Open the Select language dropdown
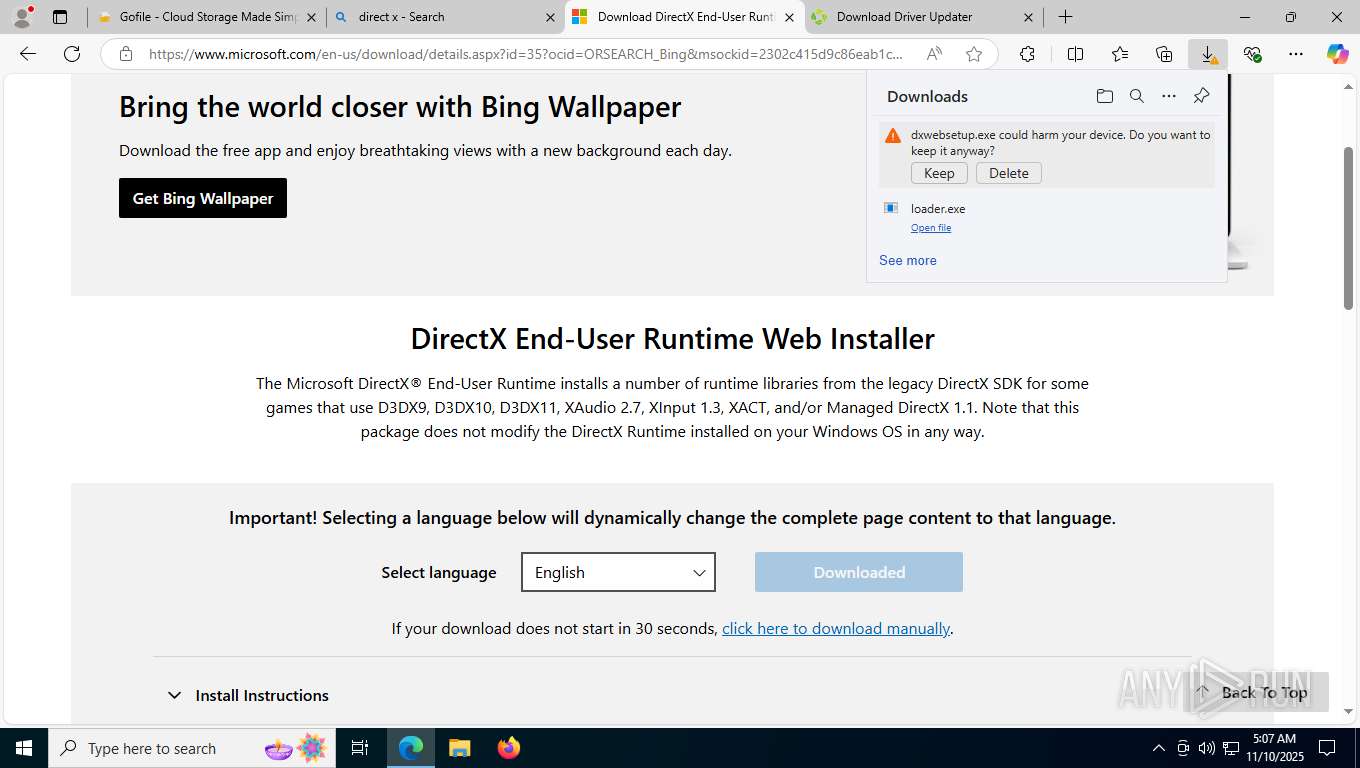 [x=618, y=572]
